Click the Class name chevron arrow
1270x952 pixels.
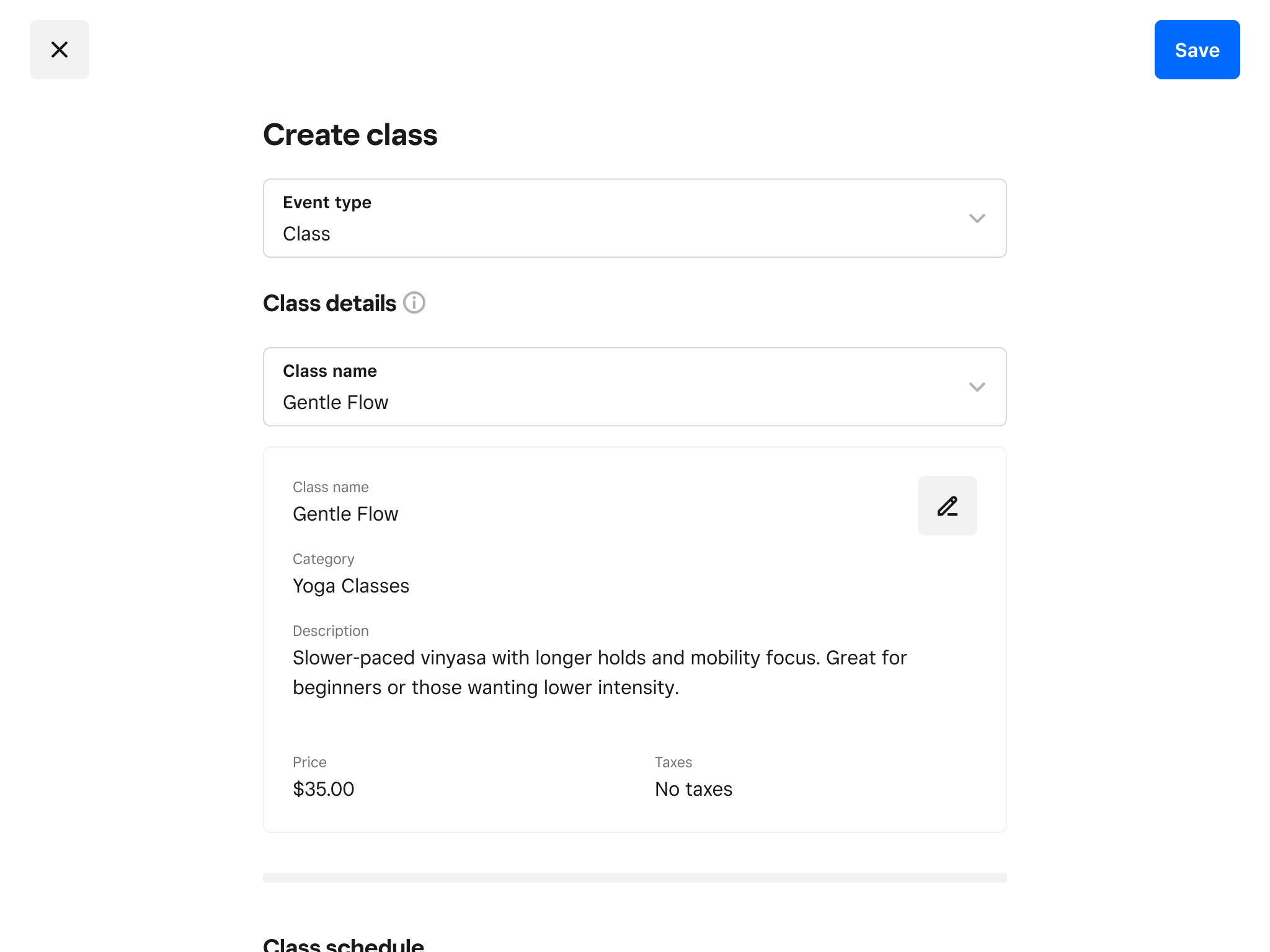[x=977, y=387]
